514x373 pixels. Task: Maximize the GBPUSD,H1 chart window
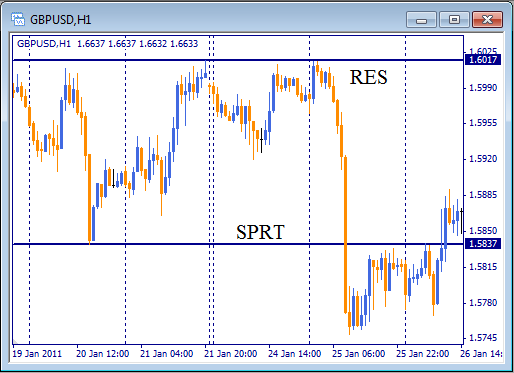(x=454, y=20)
